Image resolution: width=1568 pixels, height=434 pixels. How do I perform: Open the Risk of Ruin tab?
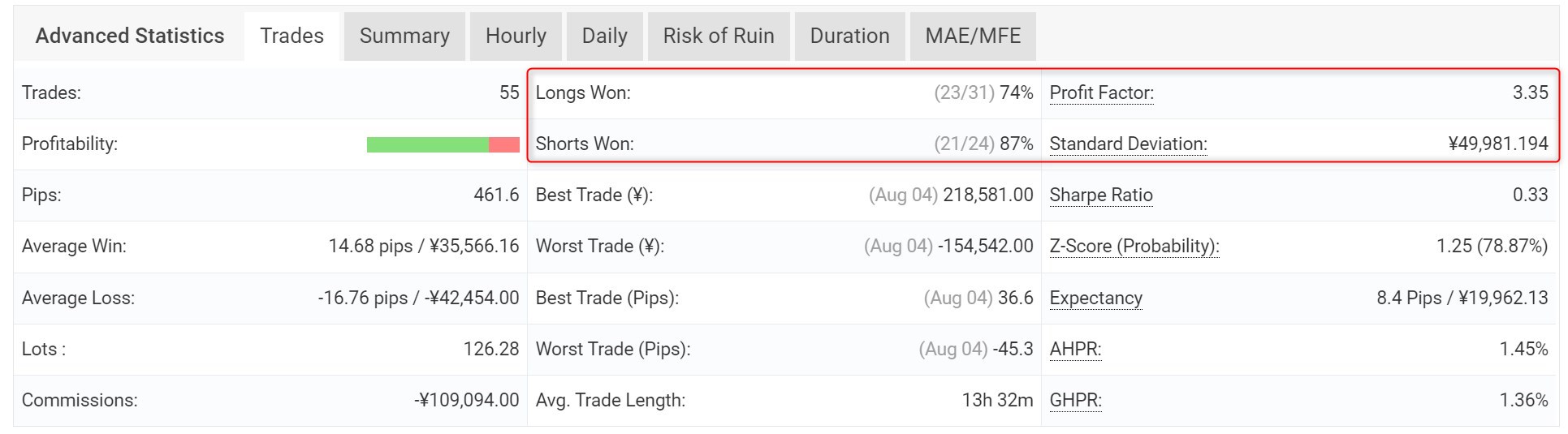coord(719,37)
